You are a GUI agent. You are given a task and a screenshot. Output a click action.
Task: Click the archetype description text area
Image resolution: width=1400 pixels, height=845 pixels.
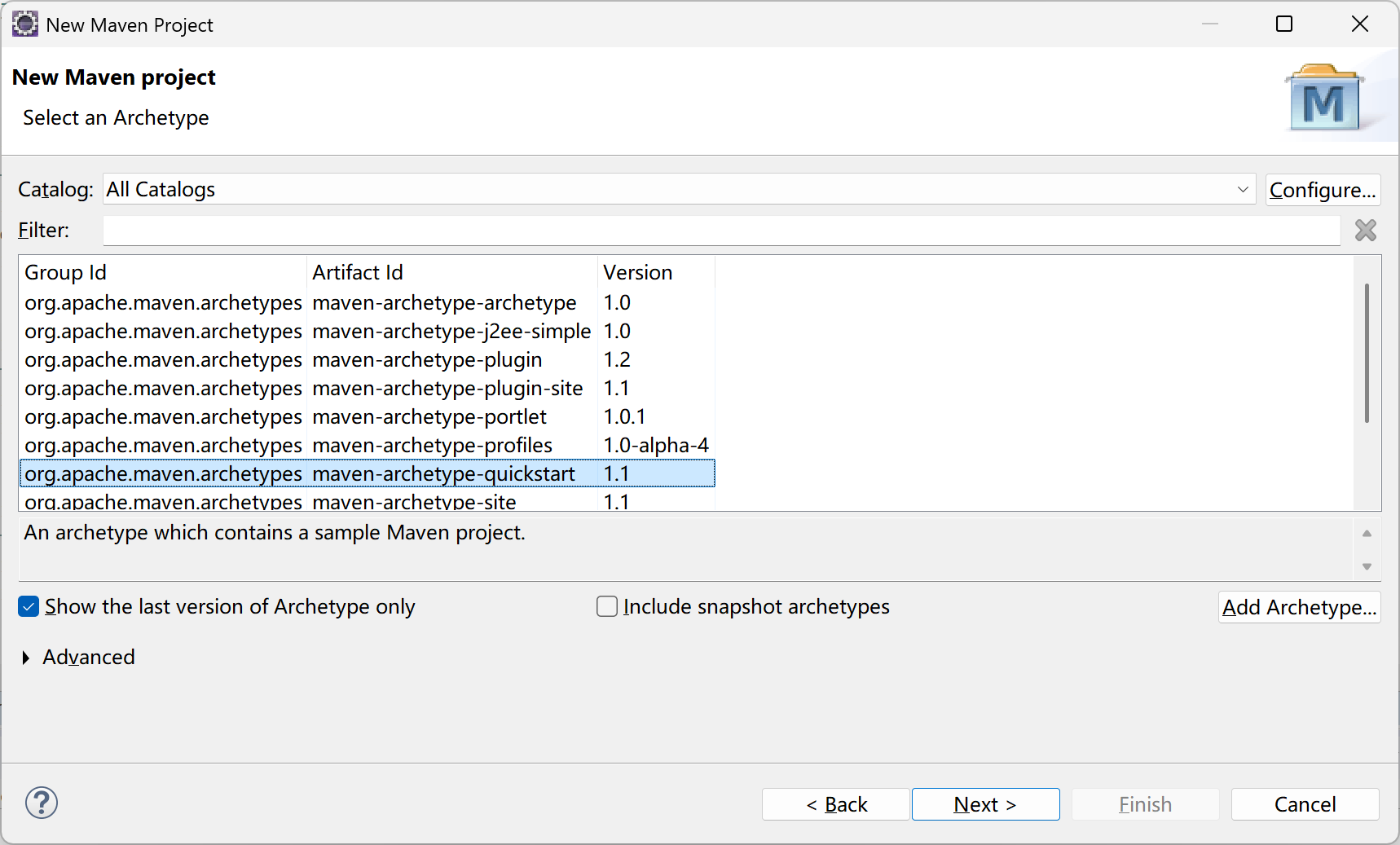pyautogui.click(x=685, y=549)
